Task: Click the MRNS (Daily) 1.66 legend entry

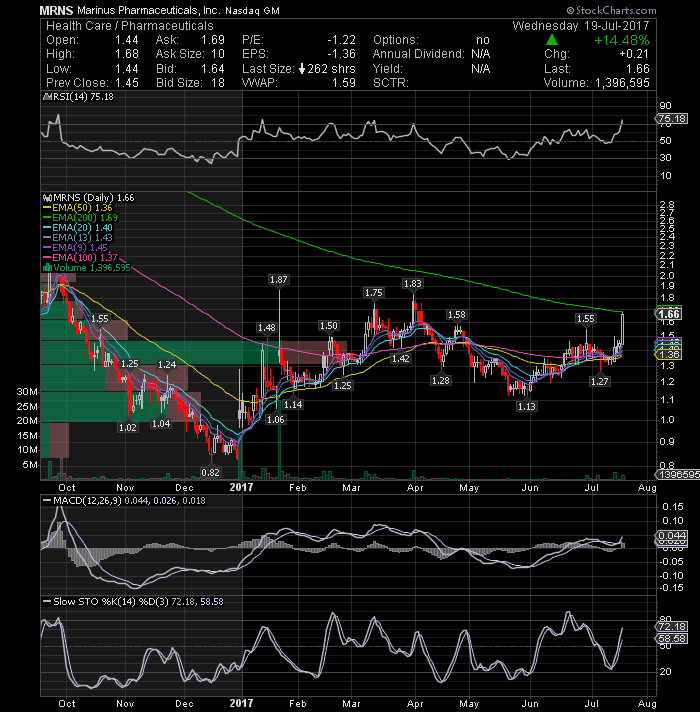Action: [89, 198]
